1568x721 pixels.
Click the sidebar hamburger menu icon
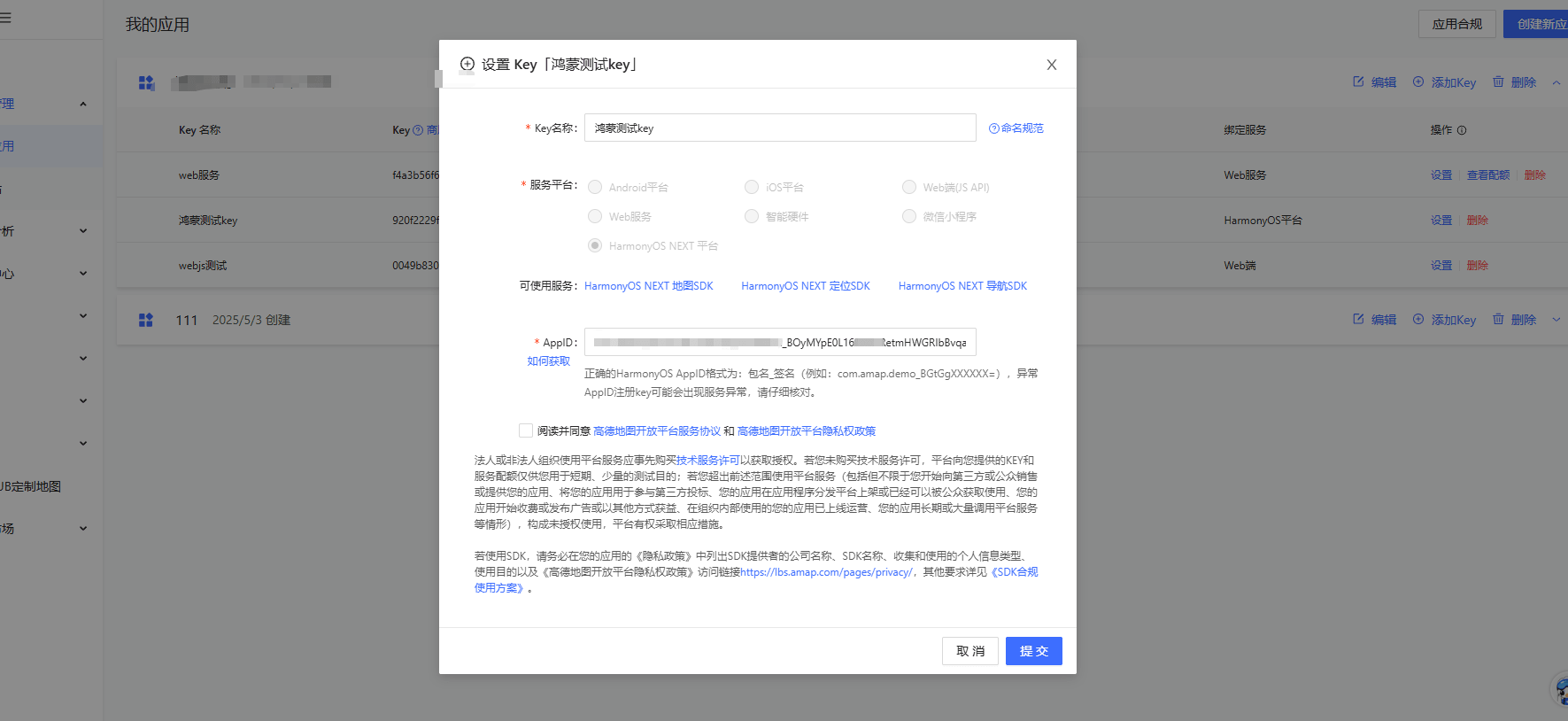click(x=5, y=18)
